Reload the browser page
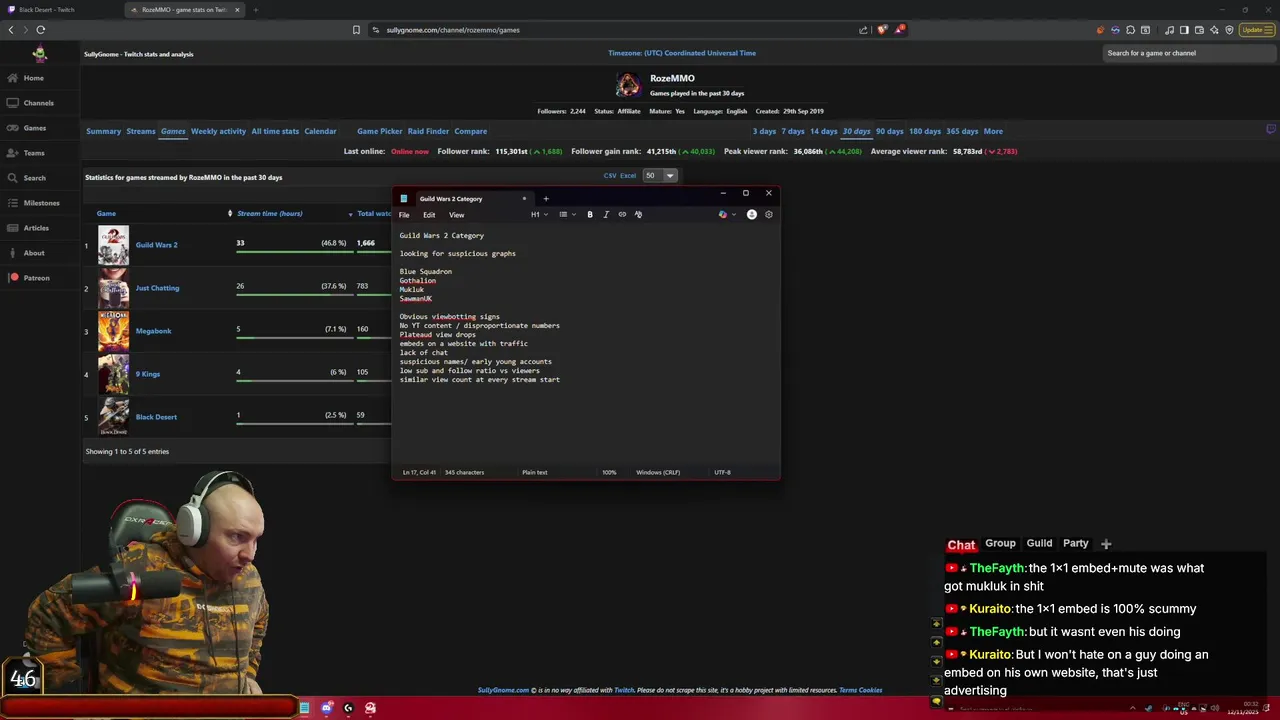Screen dimensions: 1280x720 coord(41,30)
